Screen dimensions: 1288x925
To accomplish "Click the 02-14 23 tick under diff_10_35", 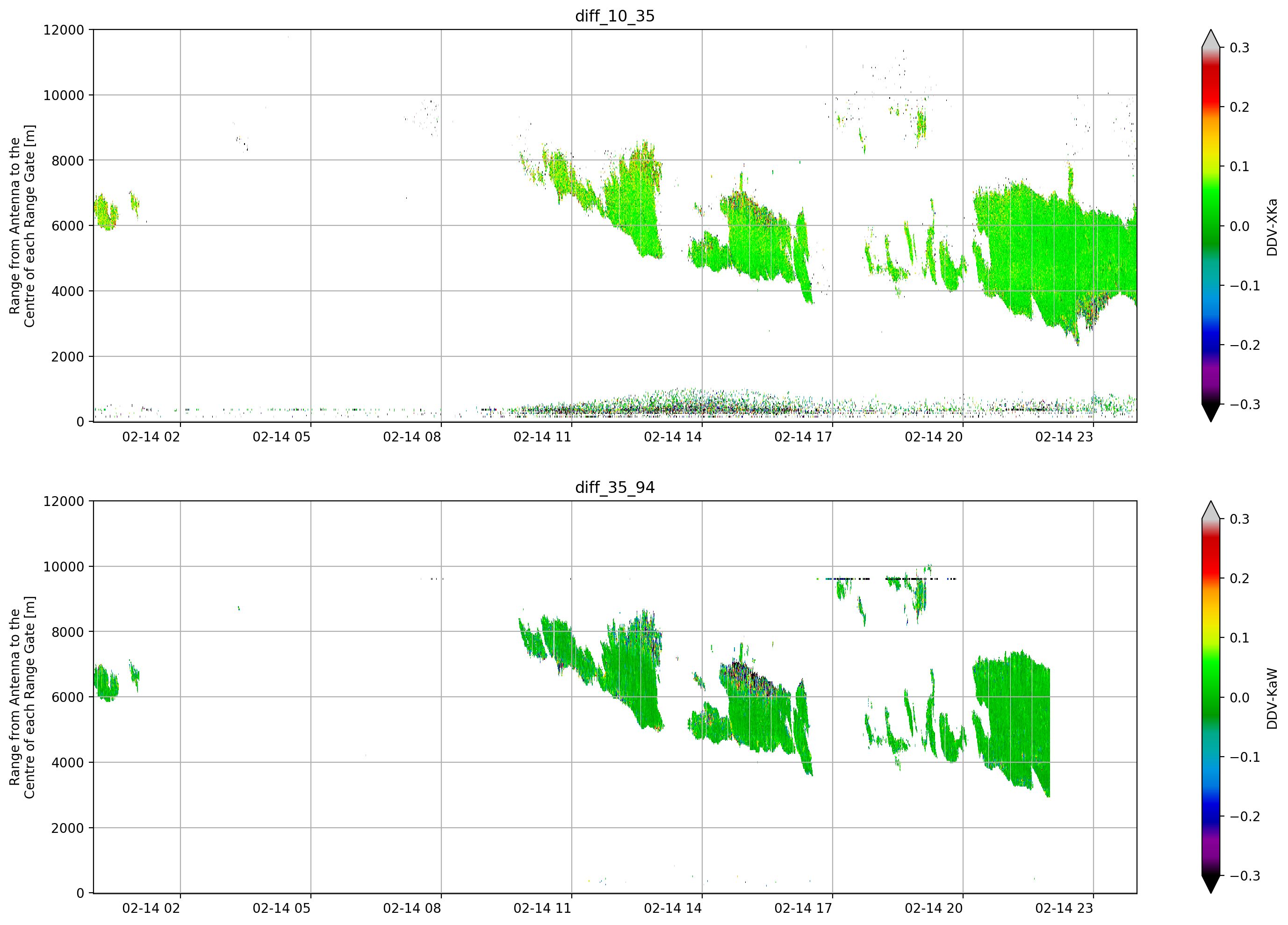I will 1064,436.
